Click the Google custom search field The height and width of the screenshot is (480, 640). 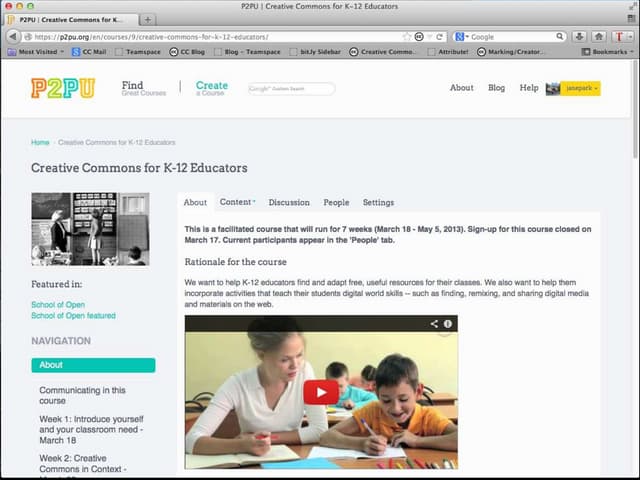[291, 89]
